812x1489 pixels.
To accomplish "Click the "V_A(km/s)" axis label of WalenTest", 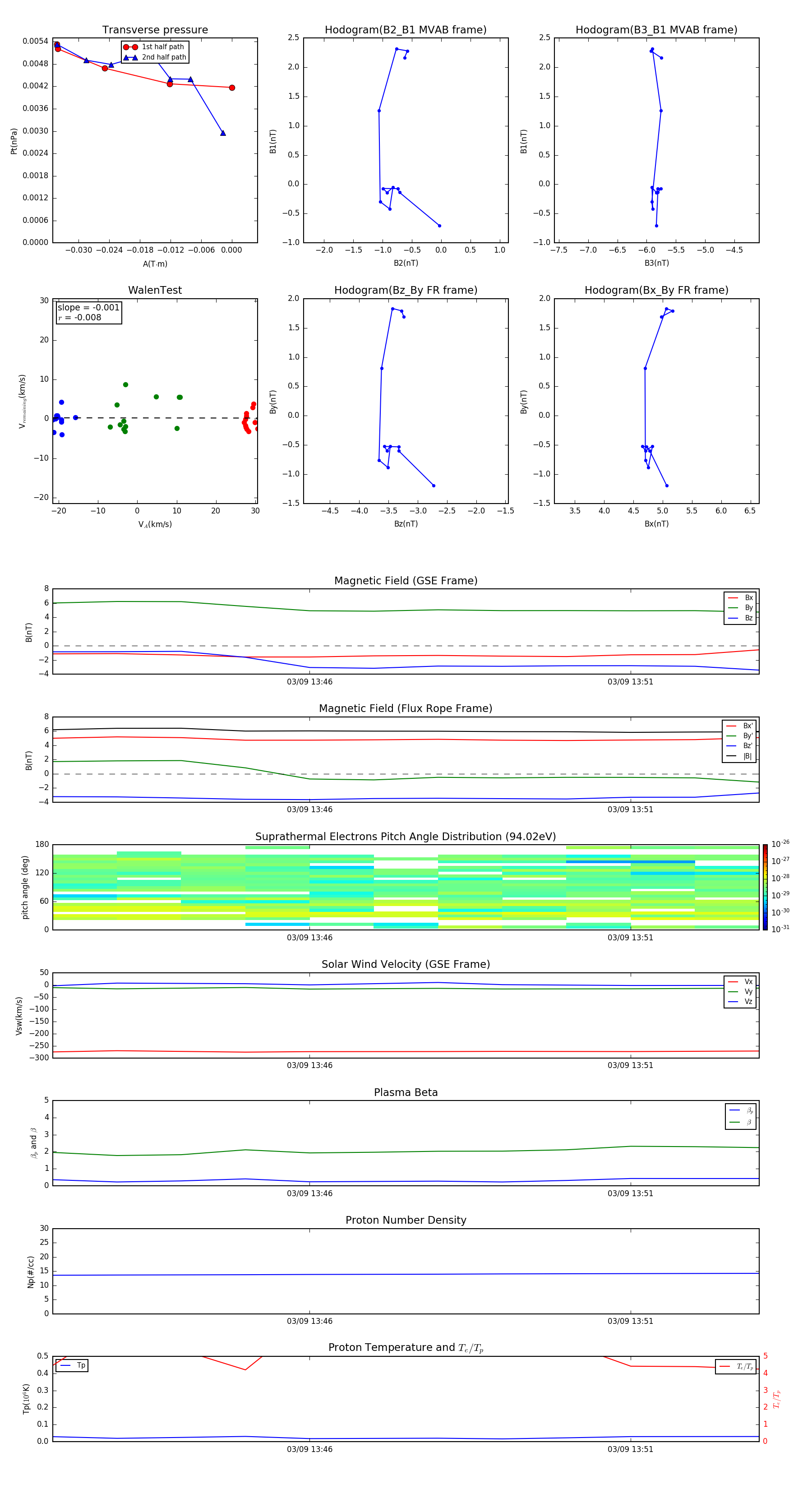I will pyautogui.click(x=155, y=524).
